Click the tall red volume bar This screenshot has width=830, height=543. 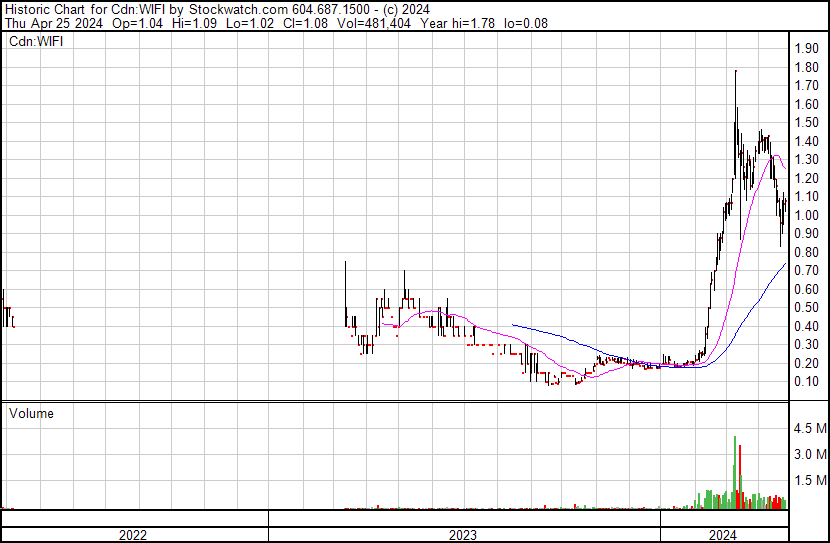click(x=740, y=476)
